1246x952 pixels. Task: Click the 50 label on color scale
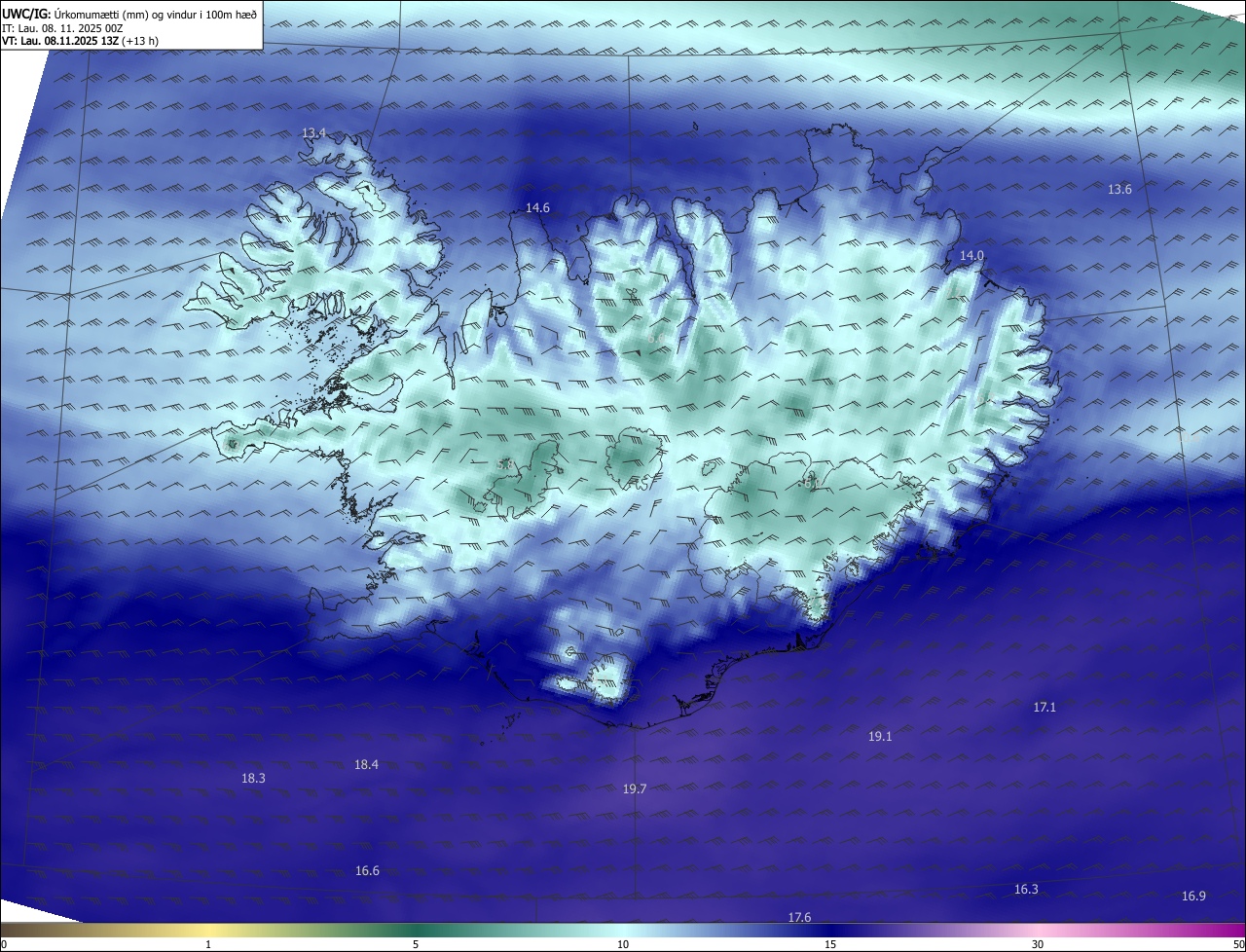[1238, 944]
